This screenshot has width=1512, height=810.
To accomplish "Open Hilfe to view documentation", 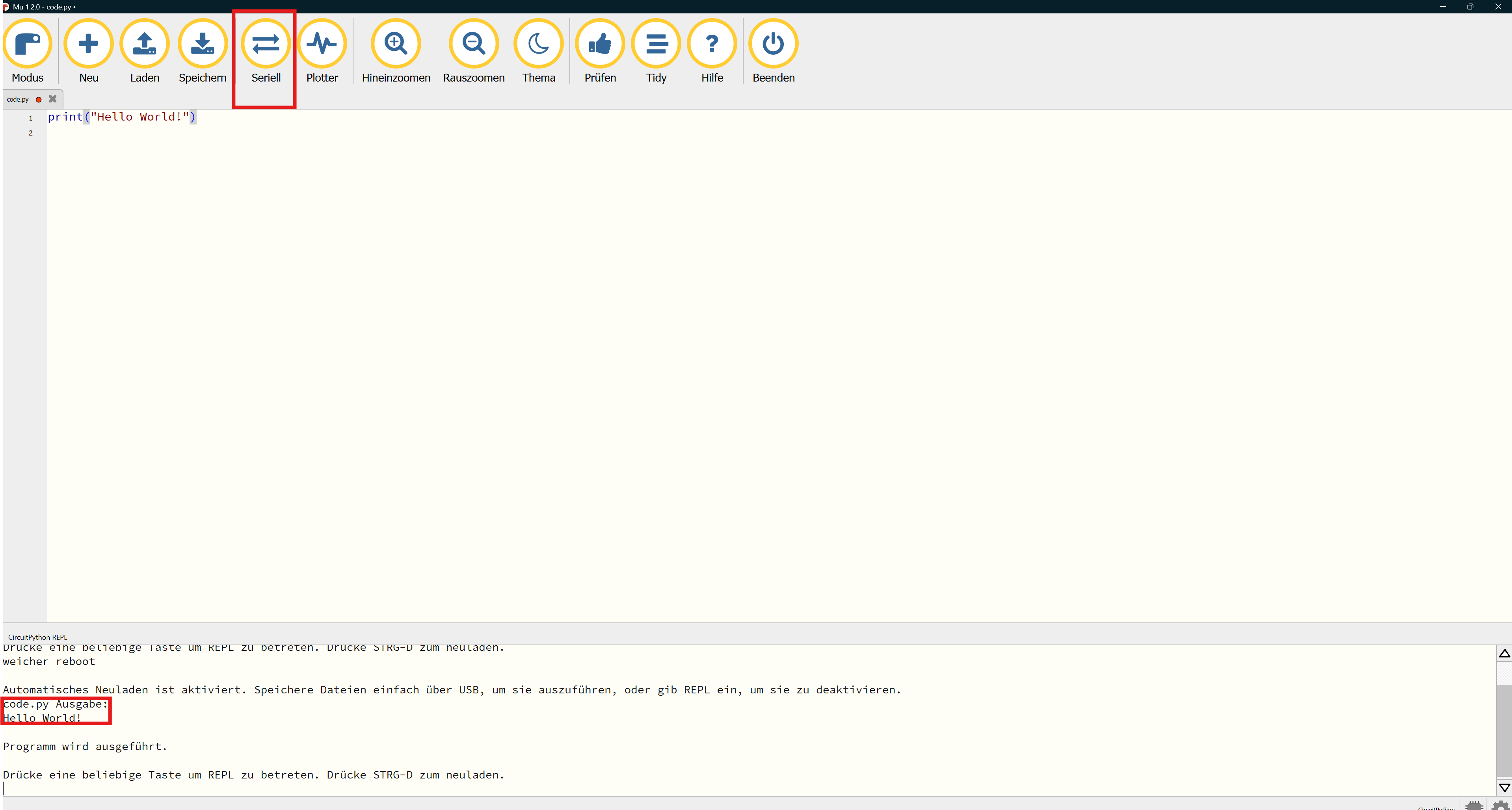I will pyautogui.click(x=711, y=44).
